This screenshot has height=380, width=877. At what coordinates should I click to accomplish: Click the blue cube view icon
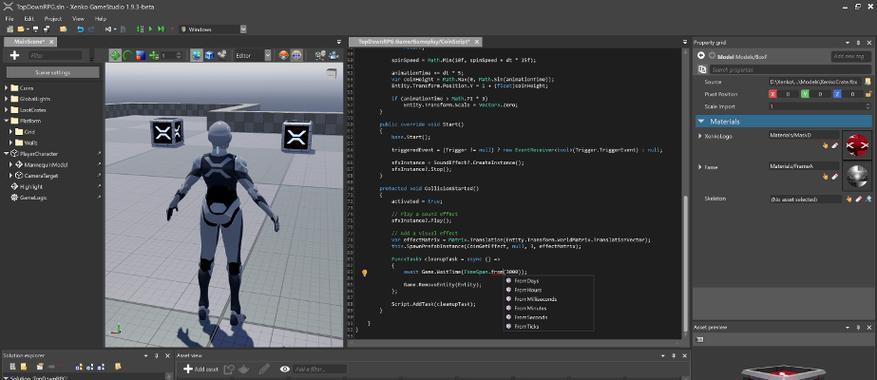[x=210, y=55]
